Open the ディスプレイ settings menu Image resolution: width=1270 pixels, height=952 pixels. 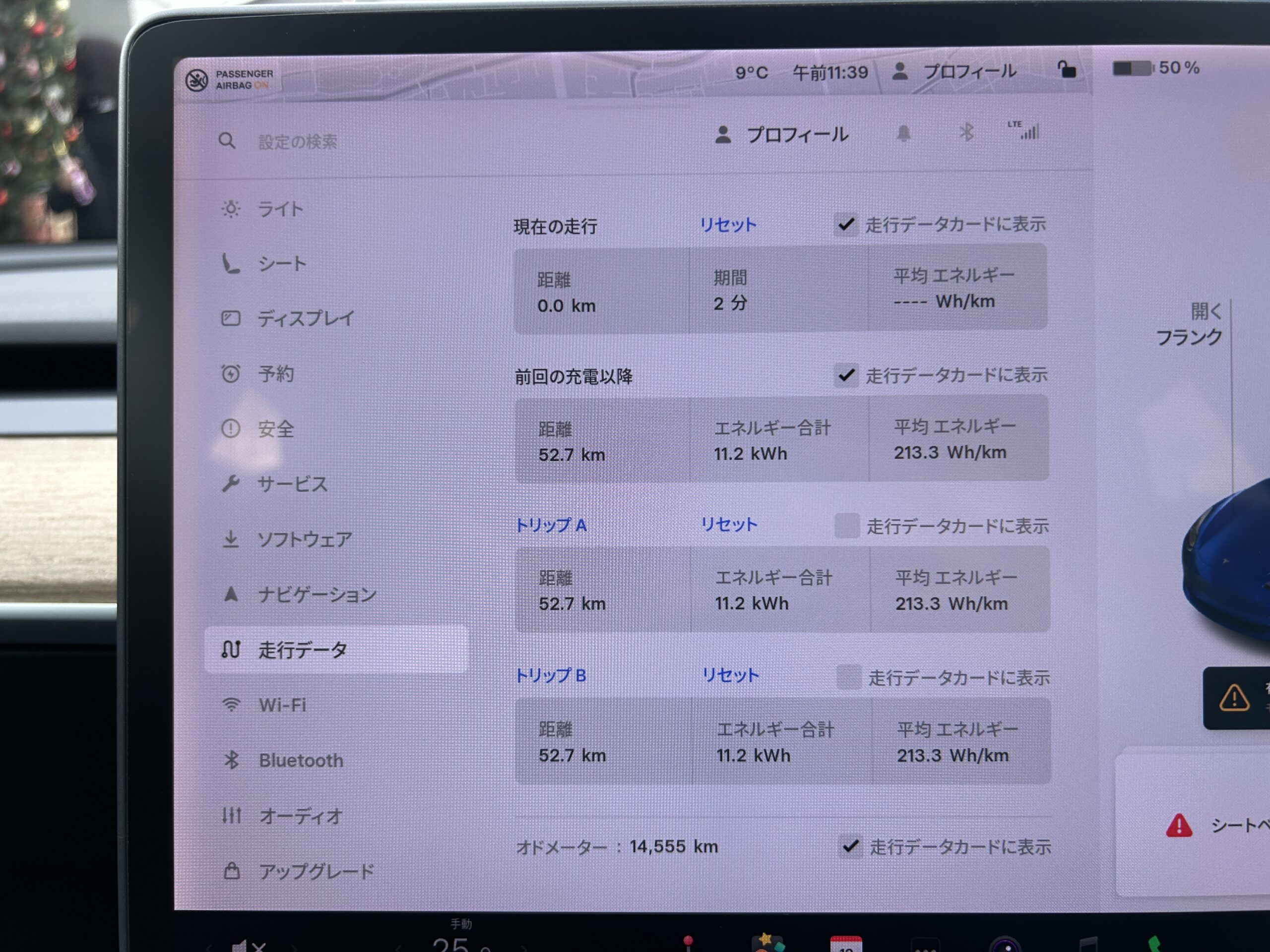(x=305, y=318)
